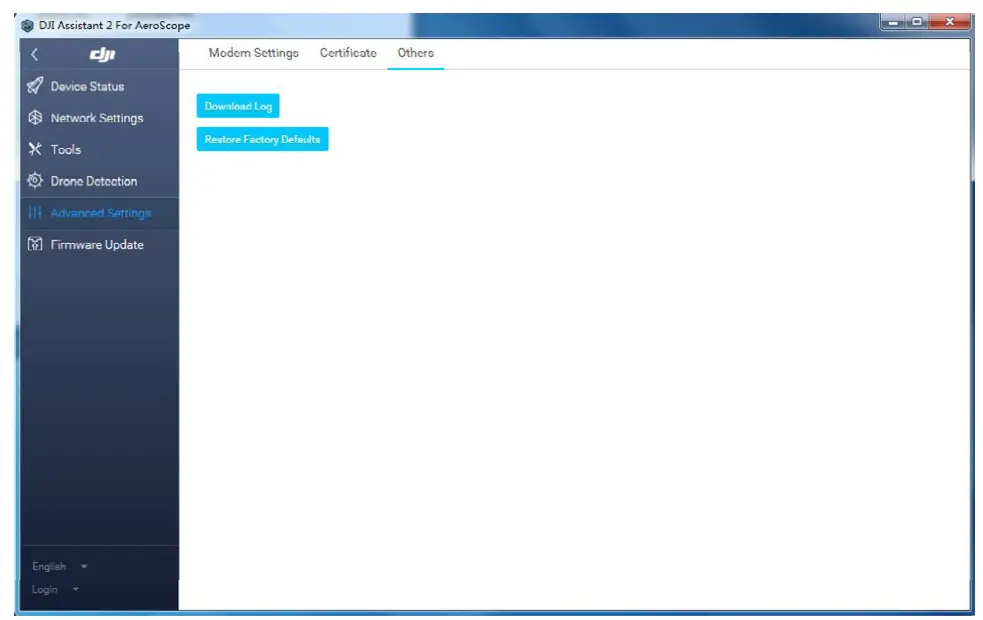
Task: Expand the Login dropdown menu
Action: (55, 589)
